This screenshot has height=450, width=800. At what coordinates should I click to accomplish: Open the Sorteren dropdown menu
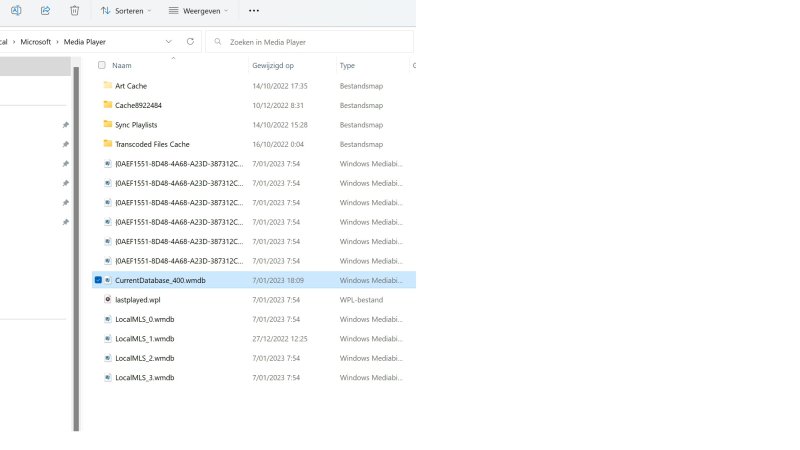click(x=126, y=11)
